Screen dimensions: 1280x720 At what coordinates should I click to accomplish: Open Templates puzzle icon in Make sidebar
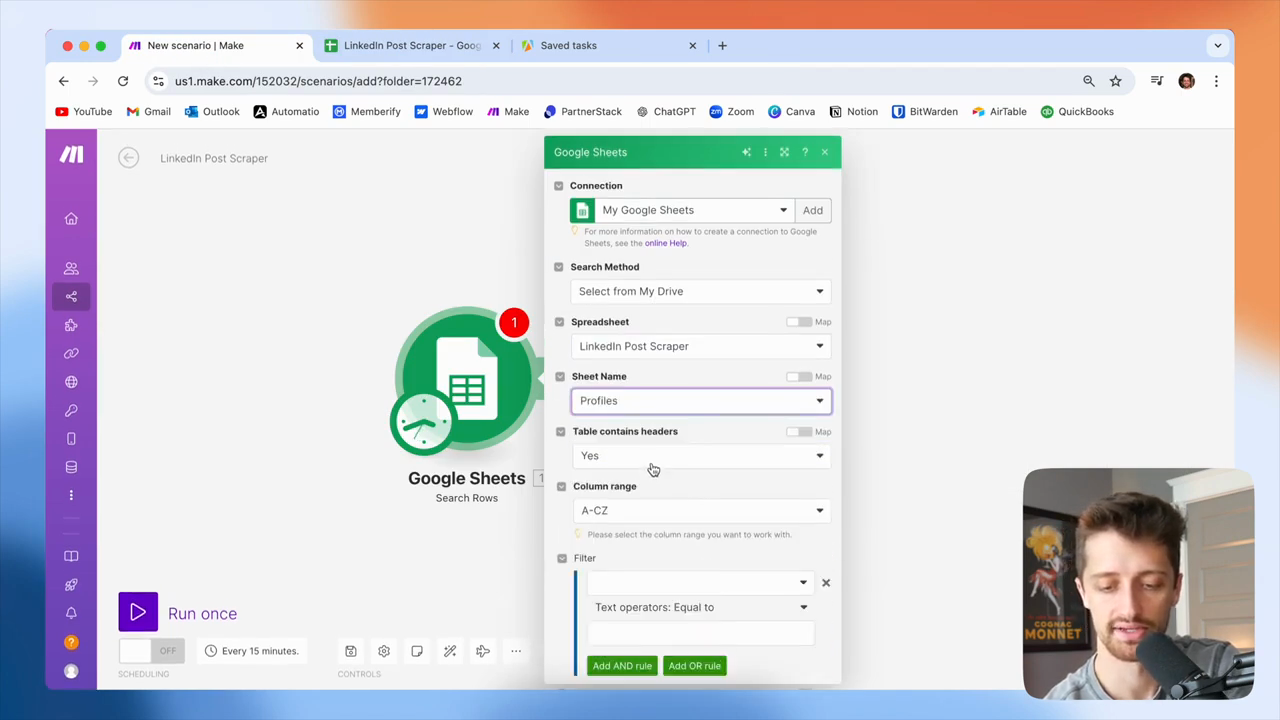71,325
